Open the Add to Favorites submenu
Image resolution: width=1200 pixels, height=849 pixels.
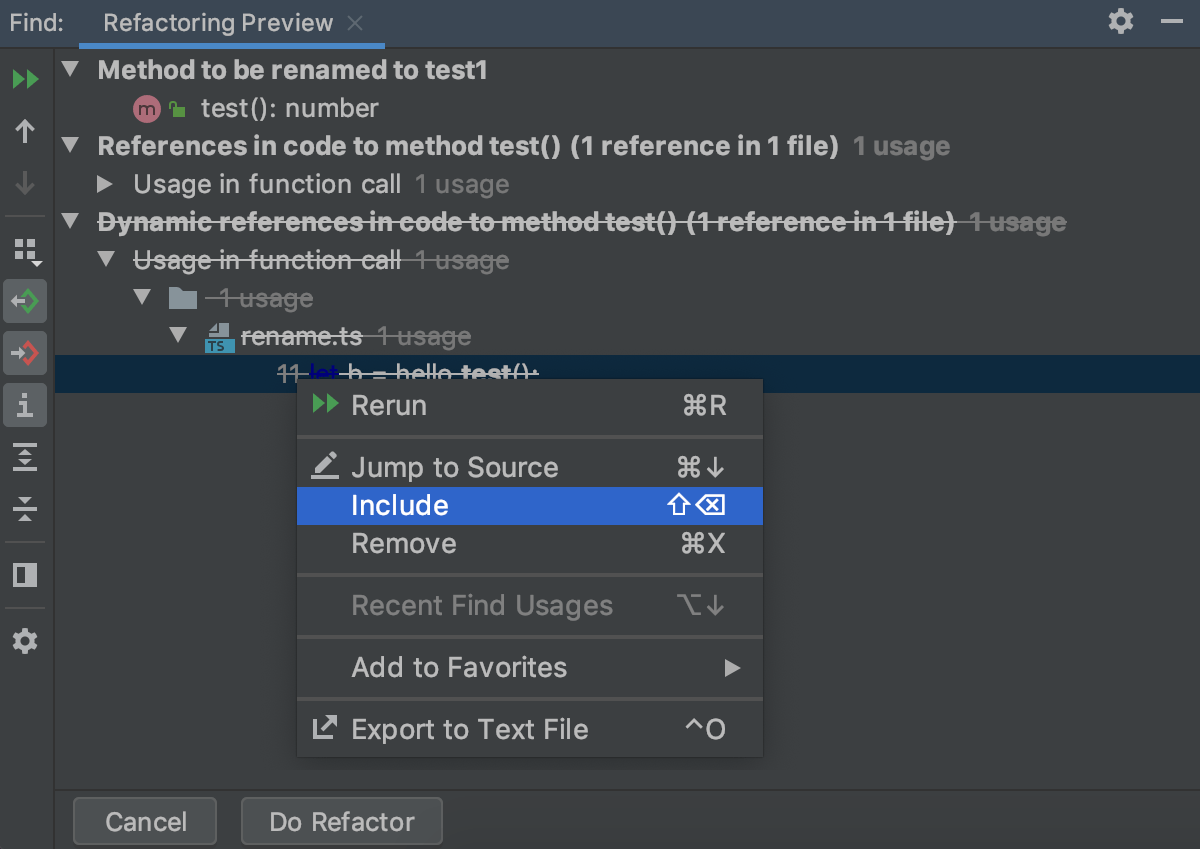pos(530,667)
